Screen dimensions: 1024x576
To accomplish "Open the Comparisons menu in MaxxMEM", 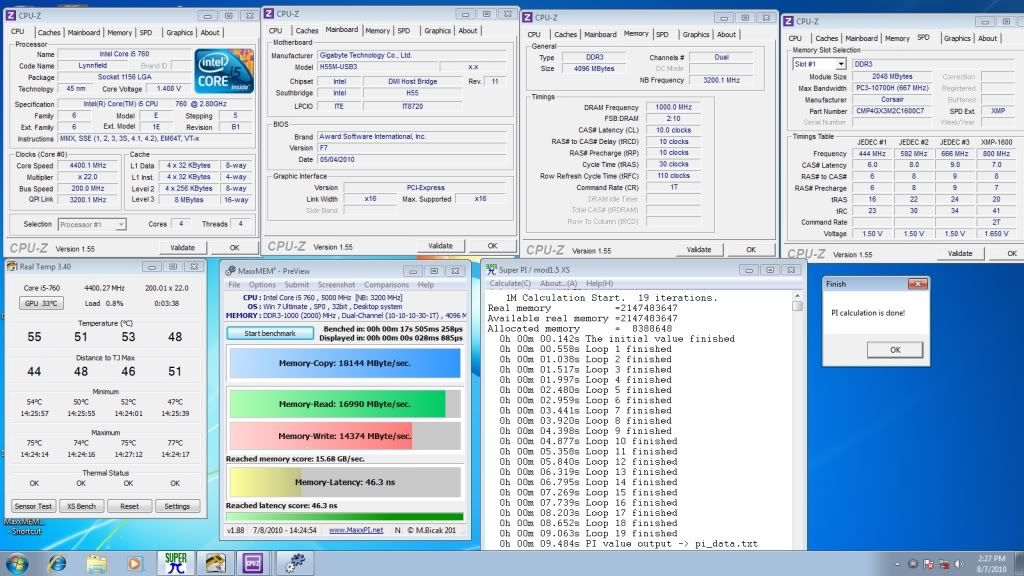I will click(386, 285).
